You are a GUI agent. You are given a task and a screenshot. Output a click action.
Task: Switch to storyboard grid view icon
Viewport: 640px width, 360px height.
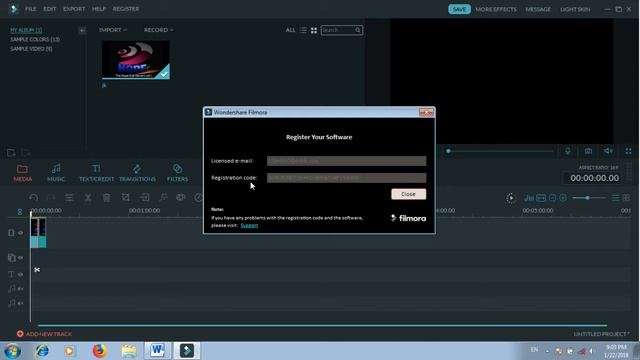coord(626,198)
